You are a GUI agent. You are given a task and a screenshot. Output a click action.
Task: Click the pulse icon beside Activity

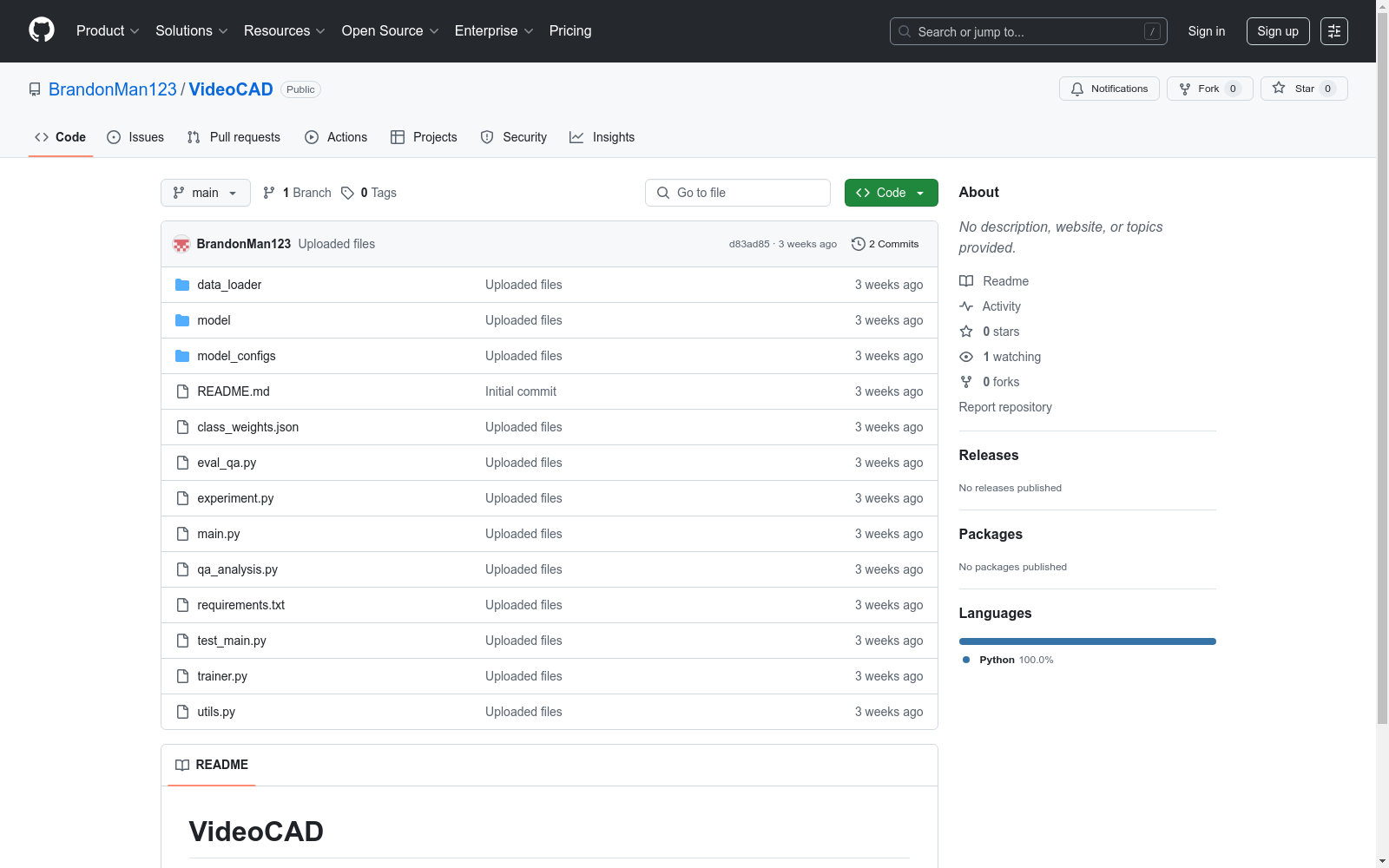point(966,306)
